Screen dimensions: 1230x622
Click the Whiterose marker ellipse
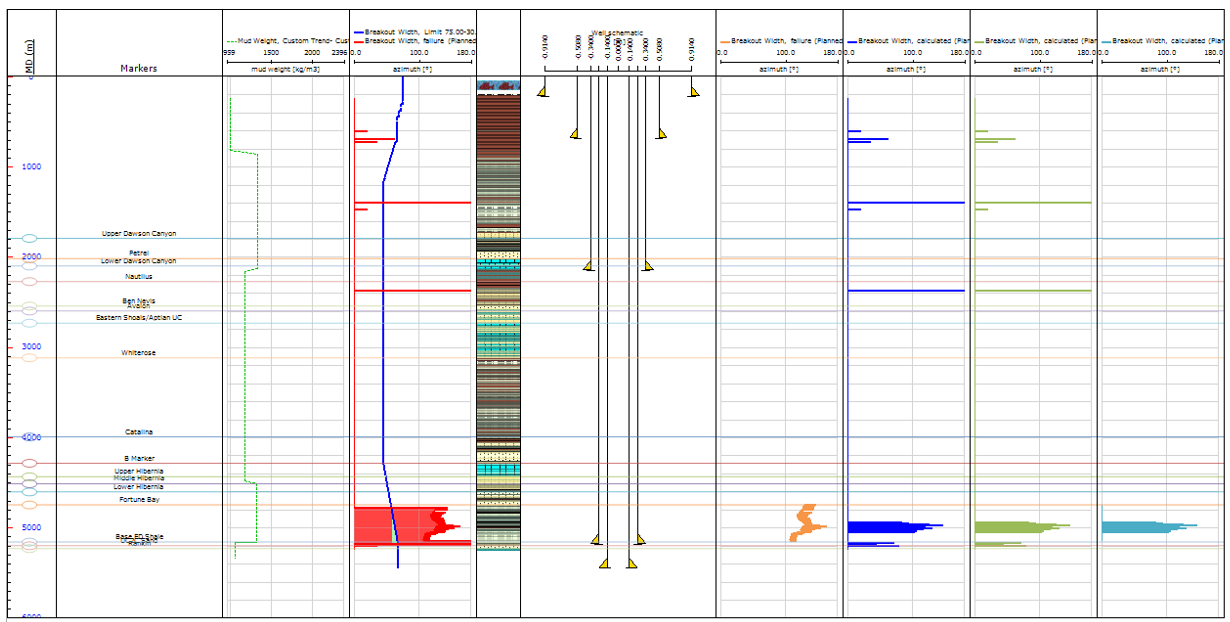point(29,357)
